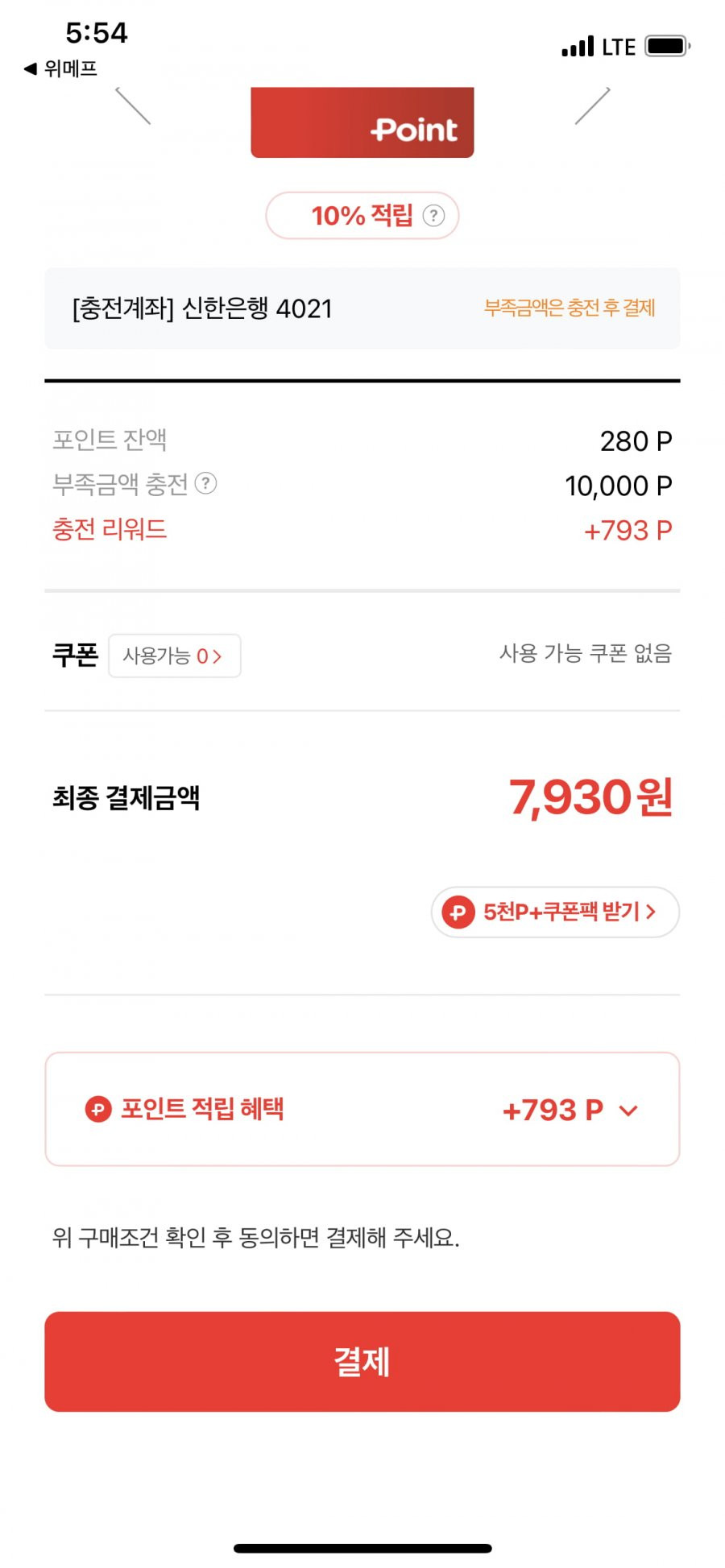Viewport: 725px width, 1568px height.
Task: Tap the red P icon beside 포인트 적립 혜택
Action: tap(98, 1110)
